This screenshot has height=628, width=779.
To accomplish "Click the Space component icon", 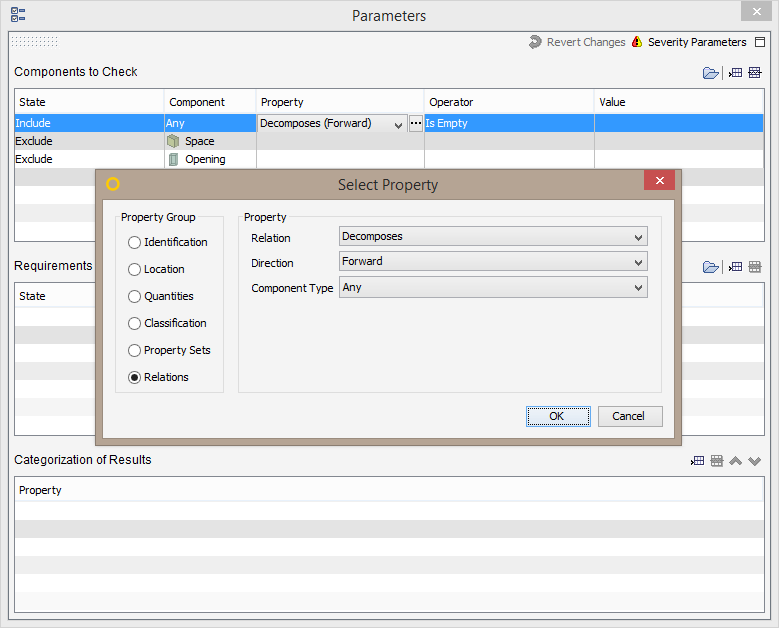I will coord(173,141).
